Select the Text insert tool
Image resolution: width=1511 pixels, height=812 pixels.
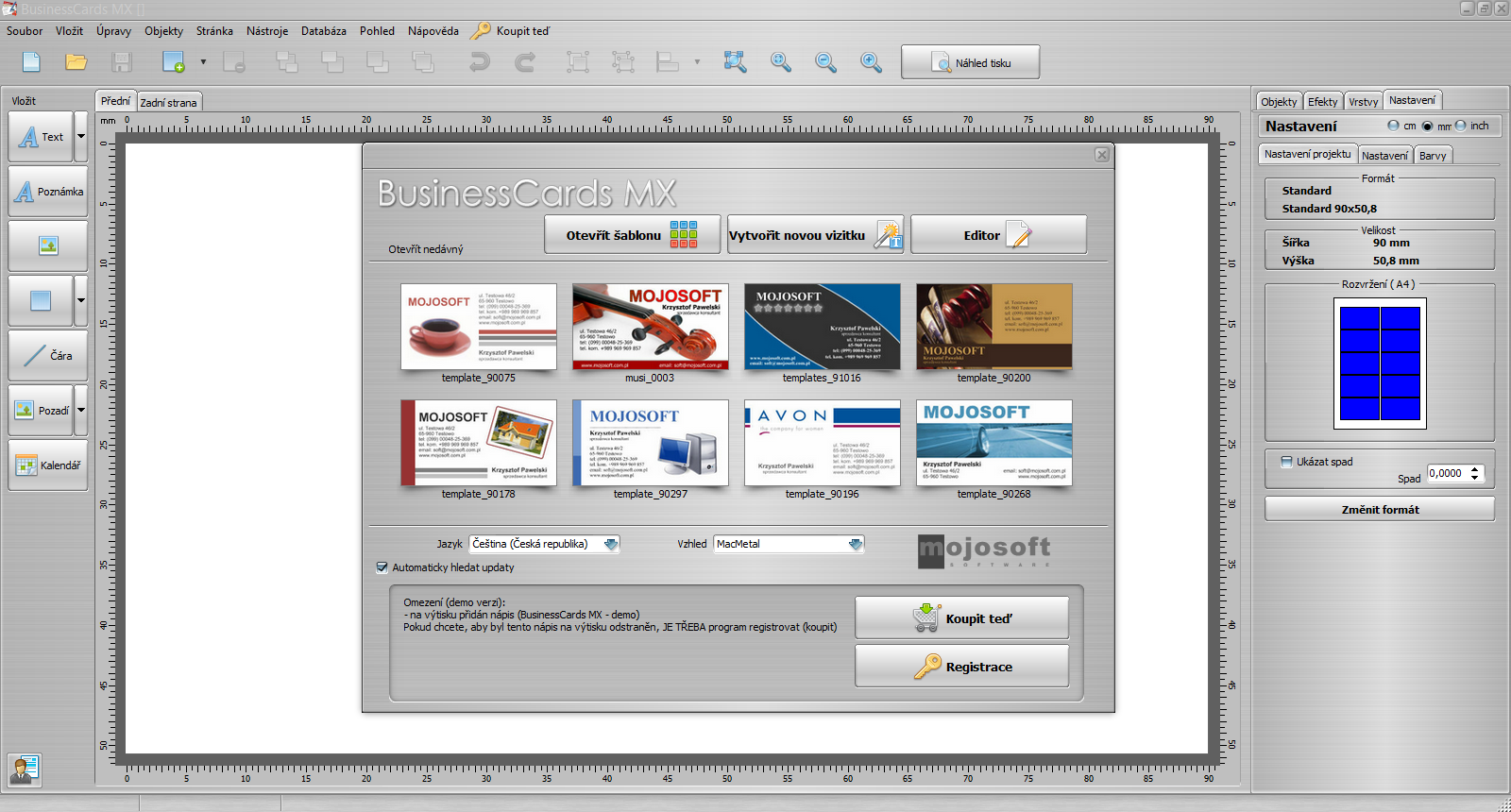(41, 137)
